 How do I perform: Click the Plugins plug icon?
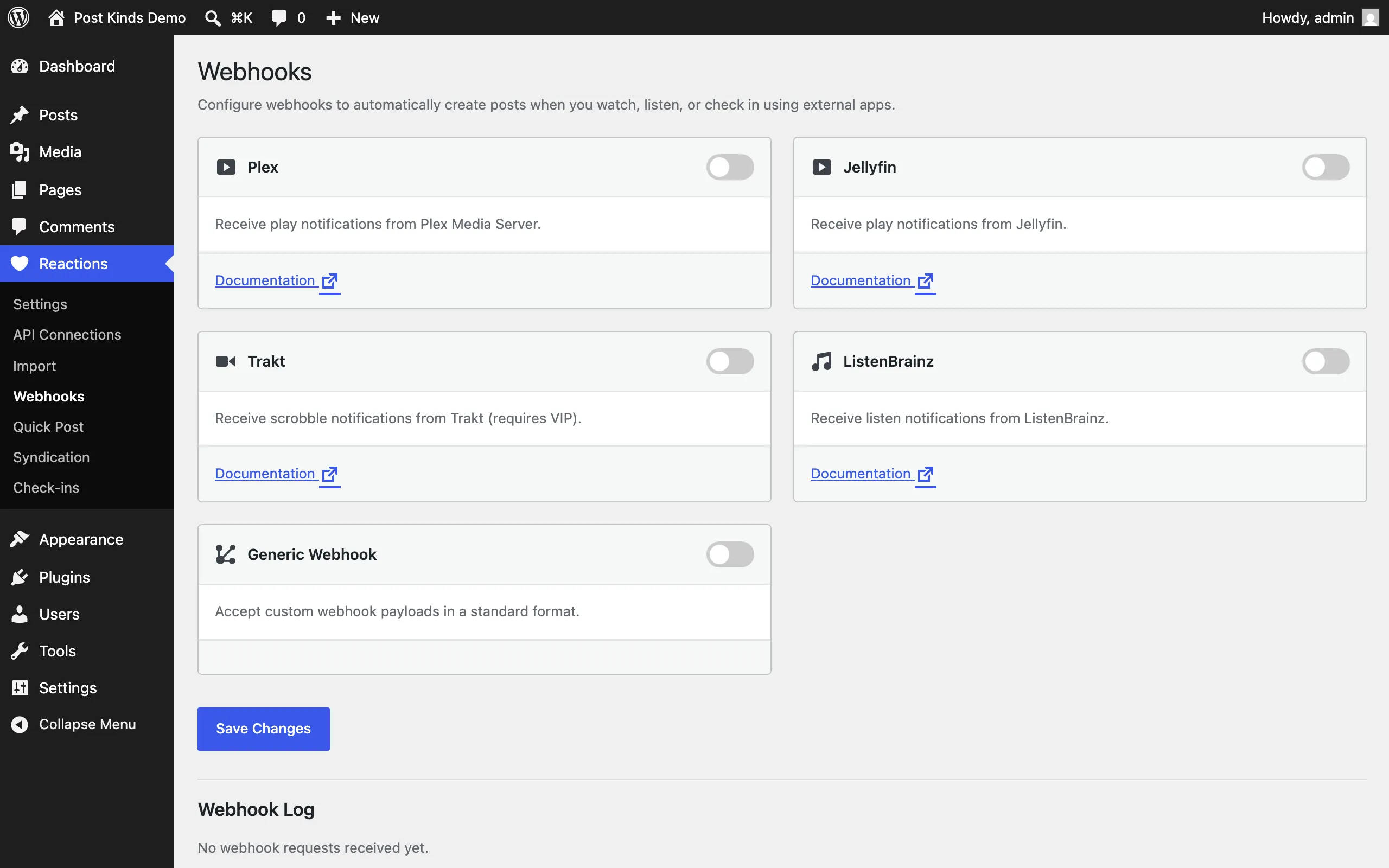click(x=20, y=577)
